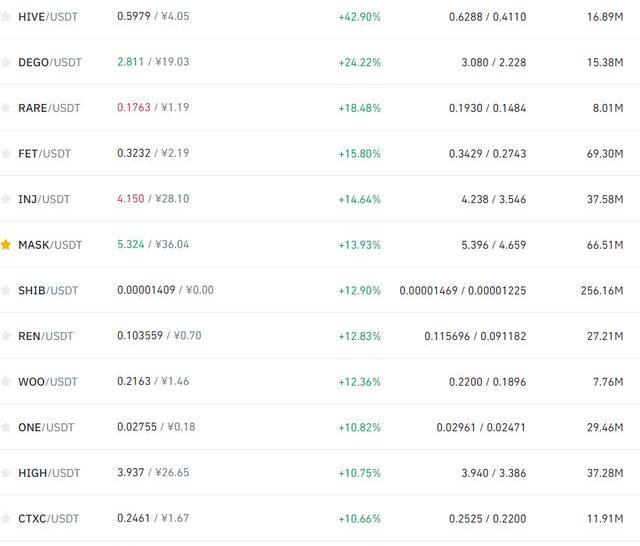Click the FET/USDT favorite star
The height and width of the screenshot is (546, 640).
6,153
